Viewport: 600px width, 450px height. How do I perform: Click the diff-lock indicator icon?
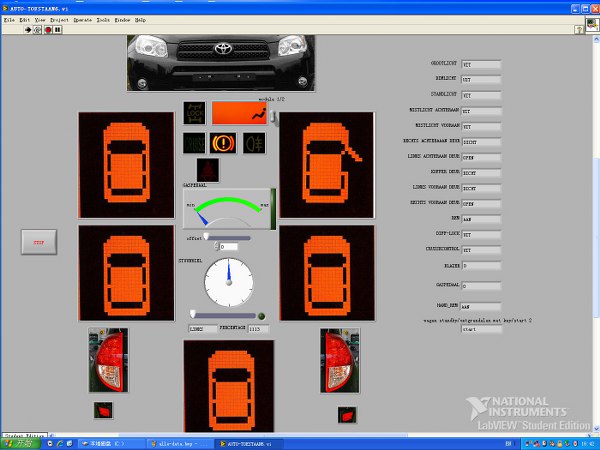point(194,113)
